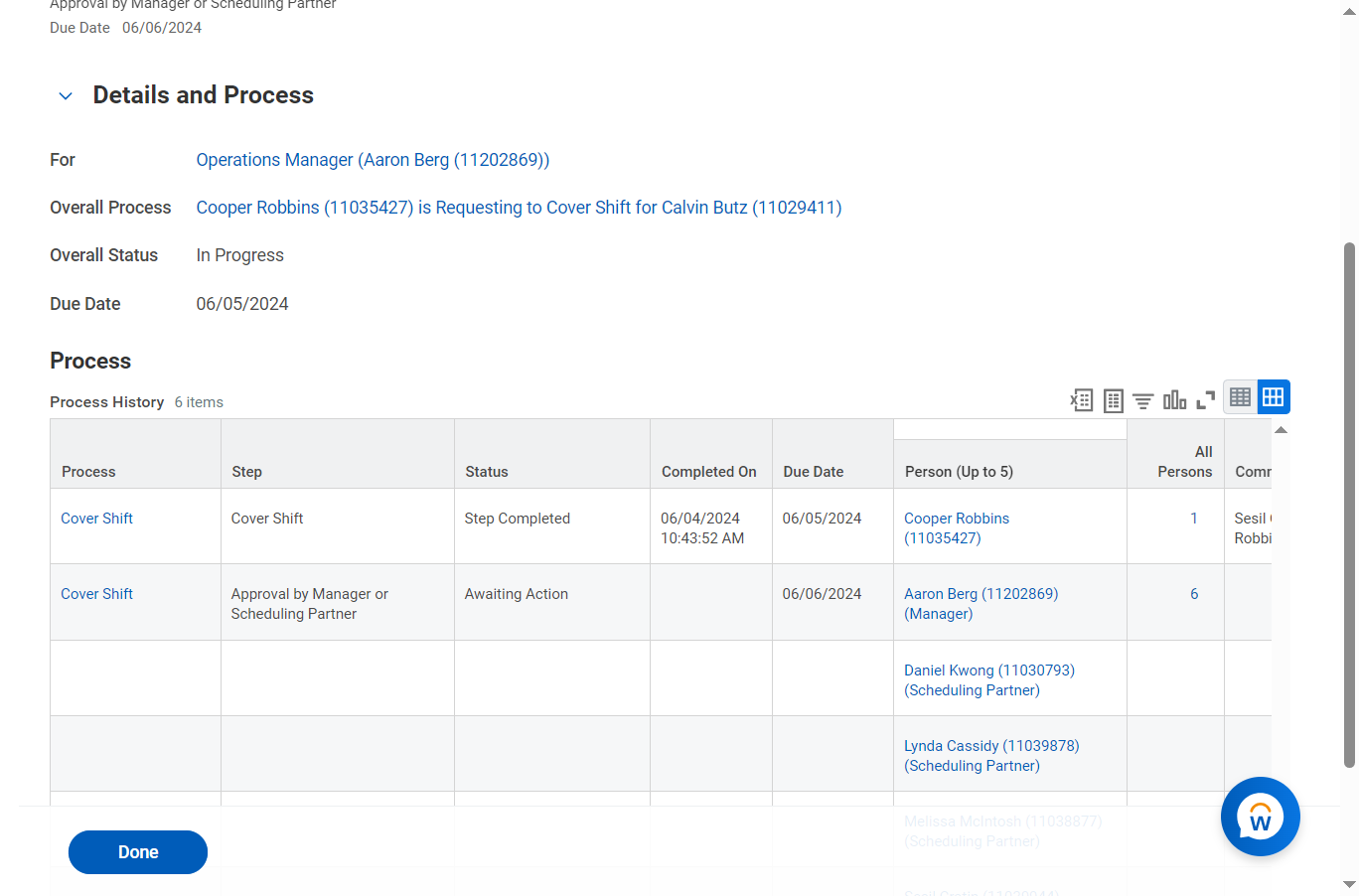Open the All Persons count 1 link
The image size is (1359, 896).
pyautogui.click(x=1194, y=519)
